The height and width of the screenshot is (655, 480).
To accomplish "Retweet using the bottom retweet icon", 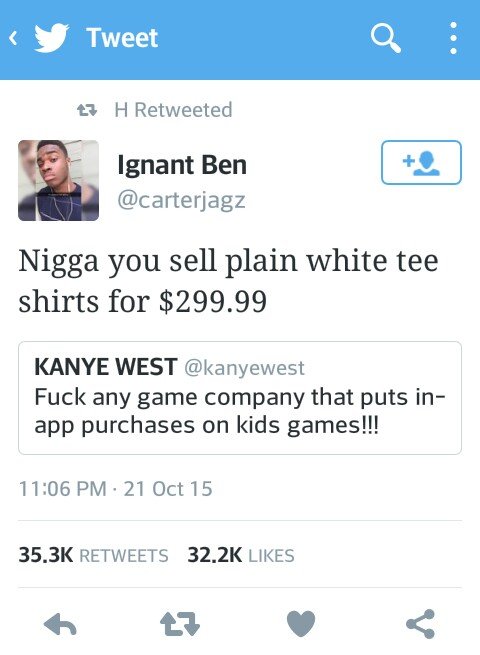I will click(x=180, y=624).
